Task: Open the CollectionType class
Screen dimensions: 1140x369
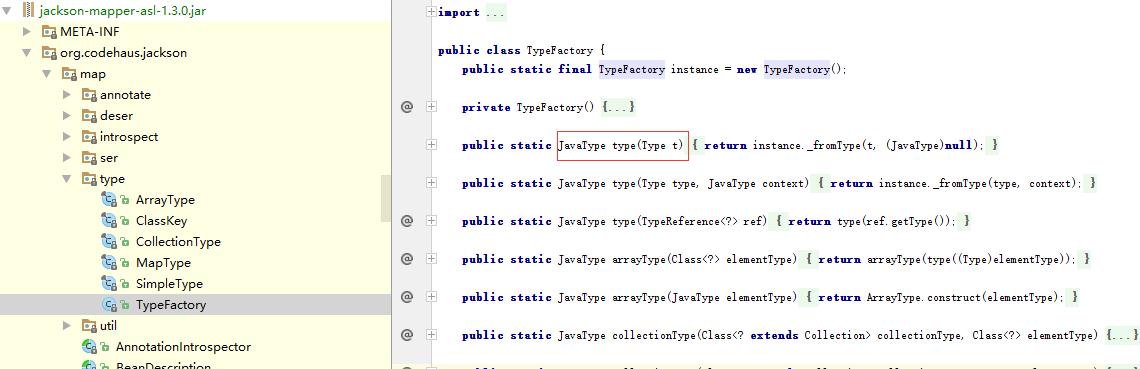Action: pos(178,242)
